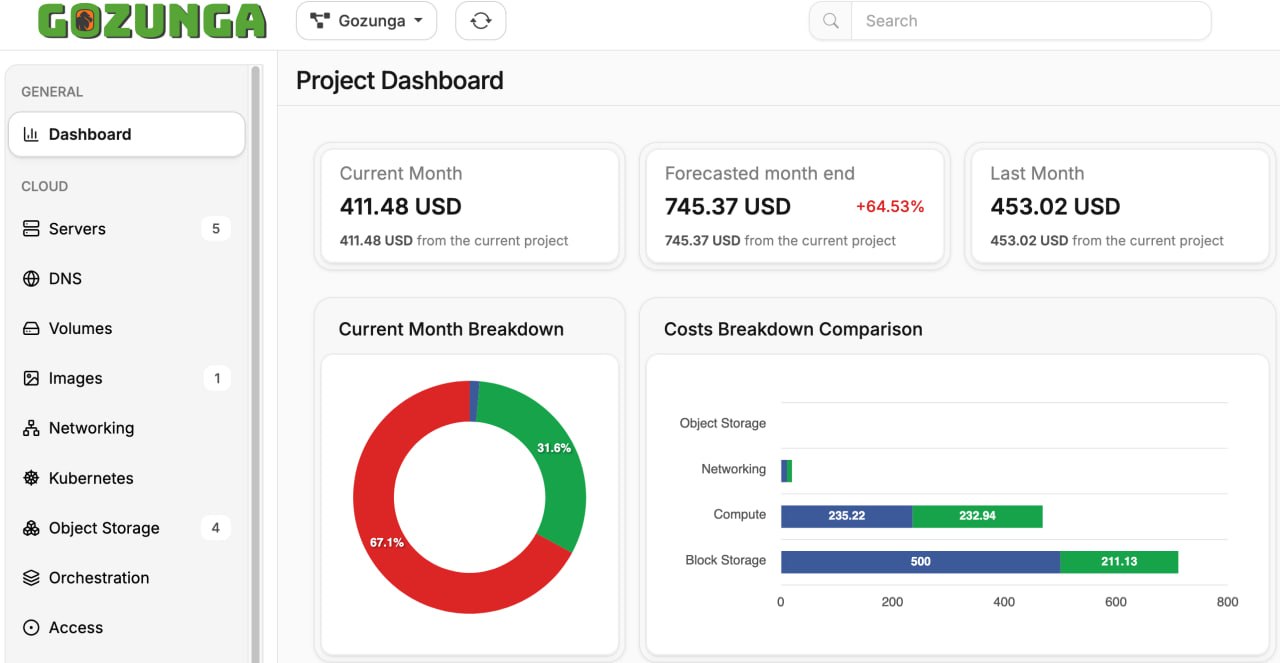Open the Dashboard menu item
Viewport: 1280px width, 663px height.
pyautogui.click(x=126, y=134)
